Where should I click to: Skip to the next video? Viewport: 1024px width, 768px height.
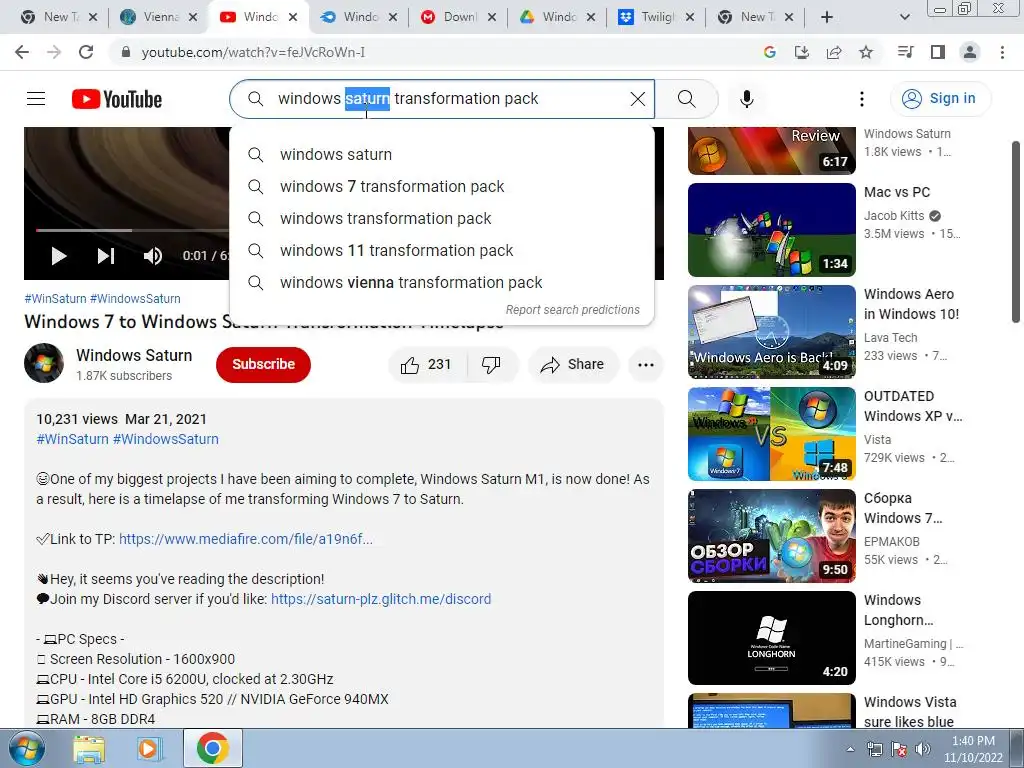click(106, 256)
